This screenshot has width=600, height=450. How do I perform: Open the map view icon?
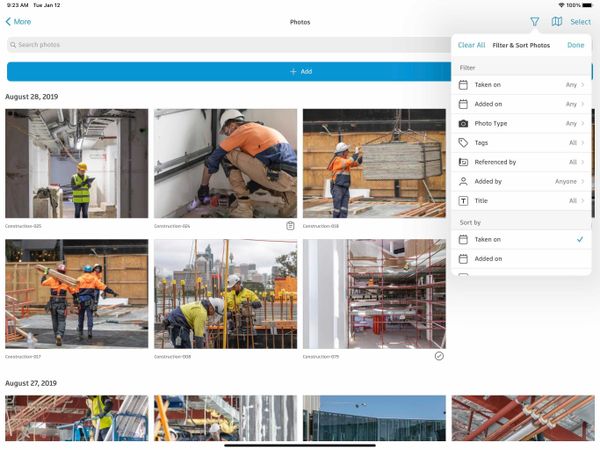[557, 21]
